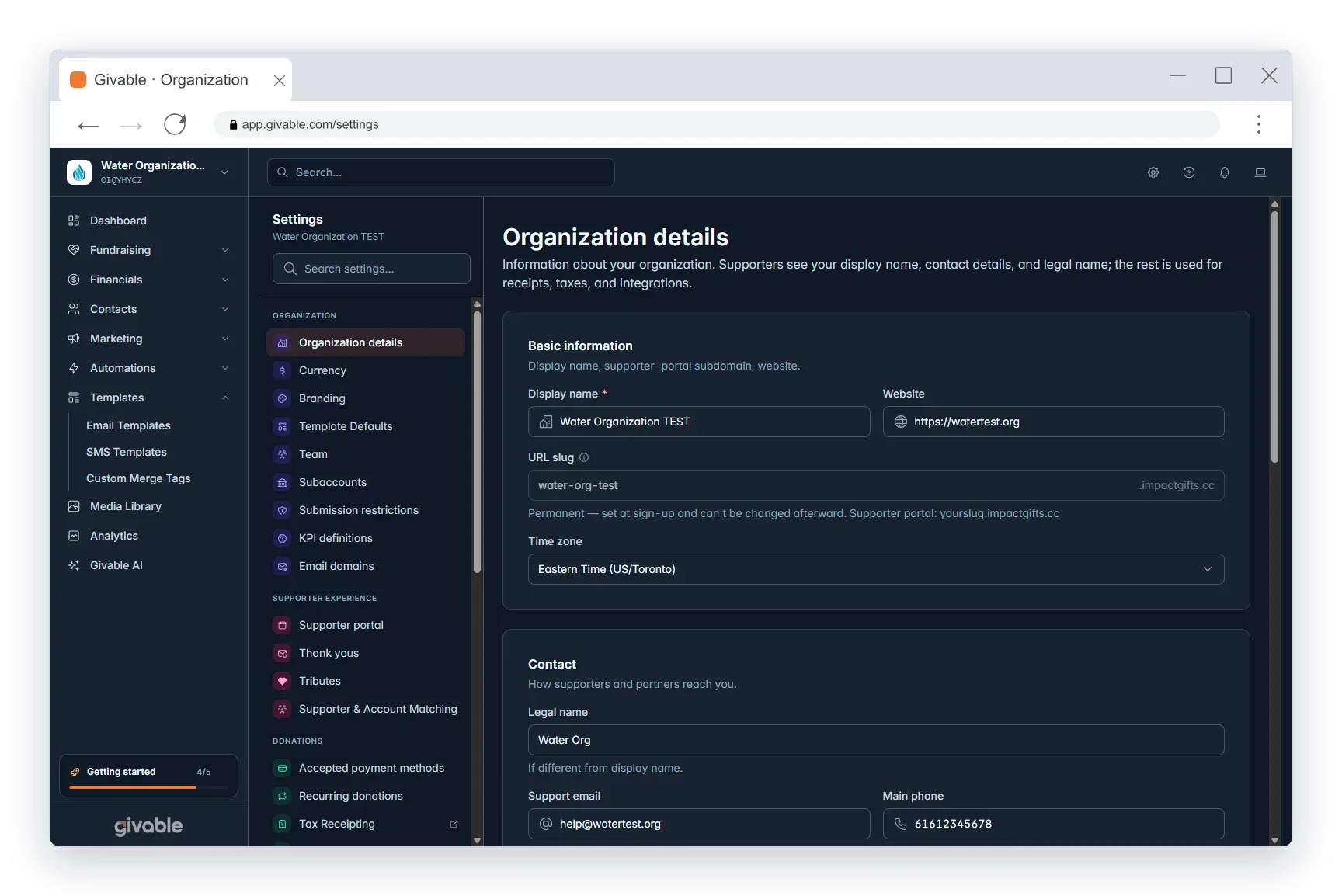This screenshot has width=1342, height=896.
Task: Click the Display name input
Action: pos(699,422)
